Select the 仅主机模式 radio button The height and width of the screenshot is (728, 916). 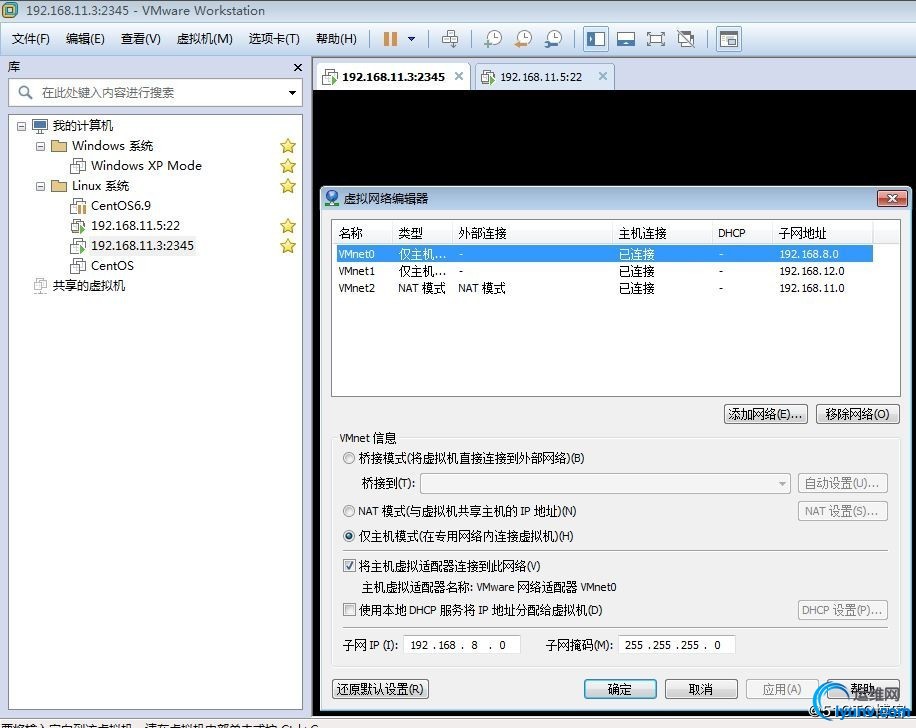pos(349,536)
